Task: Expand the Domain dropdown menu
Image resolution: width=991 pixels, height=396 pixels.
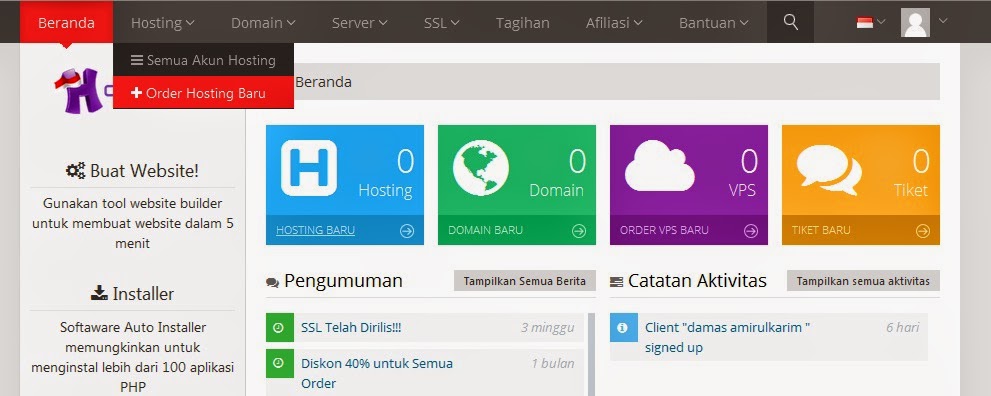Action: (263, 23)
